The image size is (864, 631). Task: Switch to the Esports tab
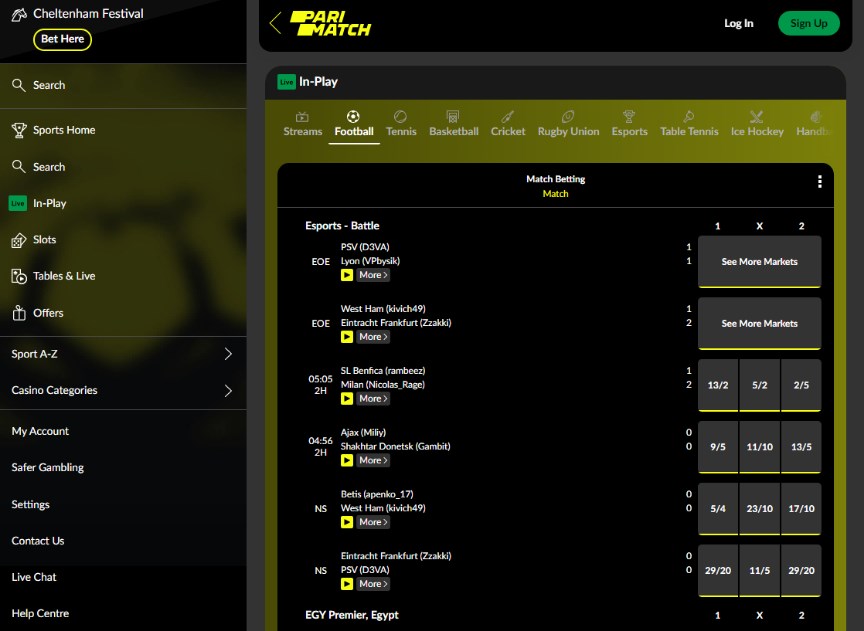point(629,124)
